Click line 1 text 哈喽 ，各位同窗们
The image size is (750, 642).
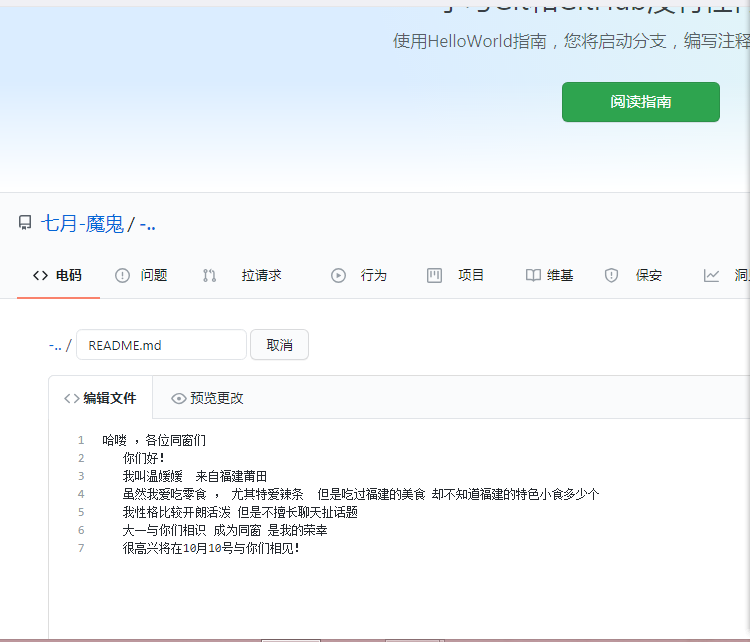click(x=154, y=440)
